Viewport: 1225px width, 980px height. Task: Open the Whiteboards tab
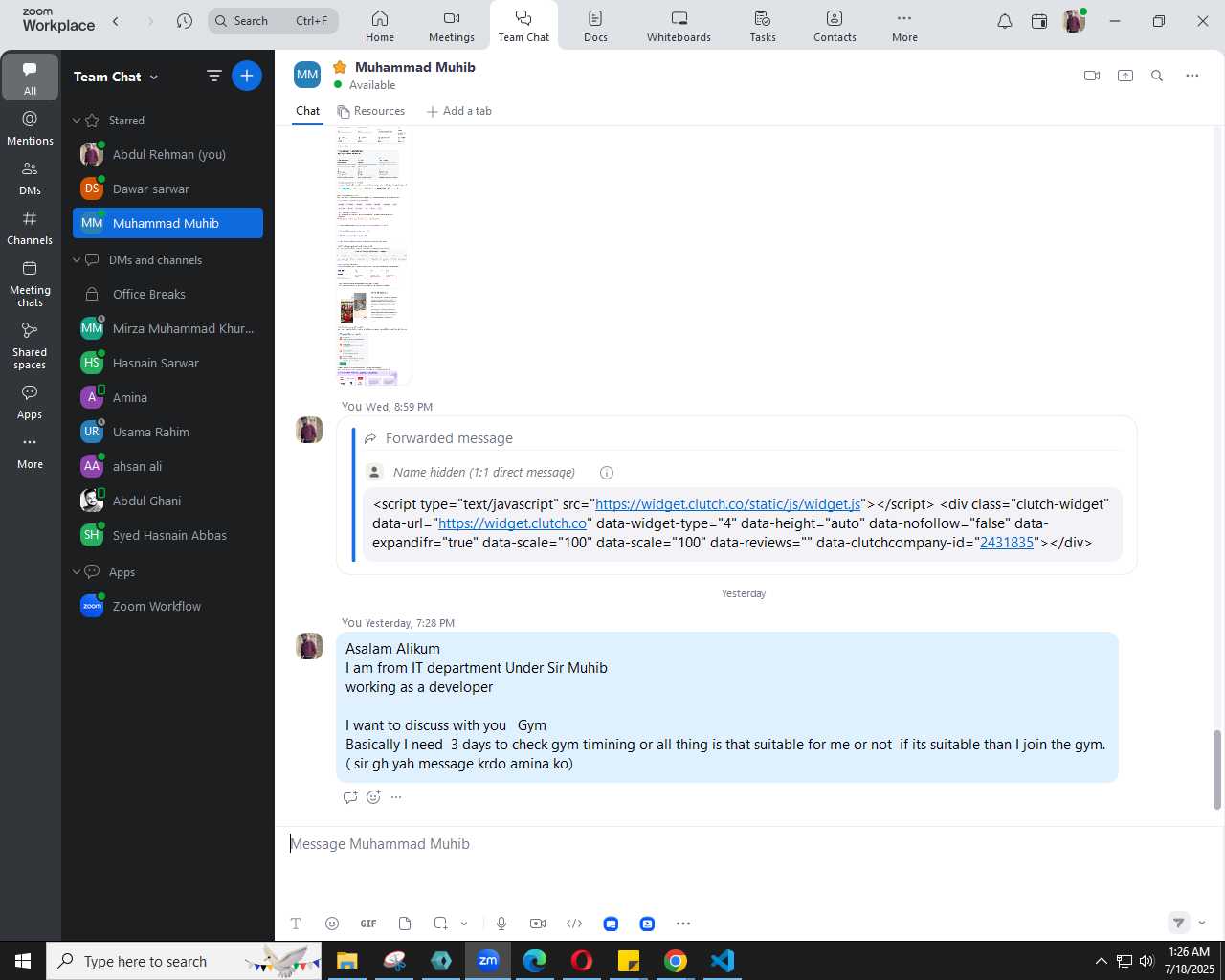[679, 26]
